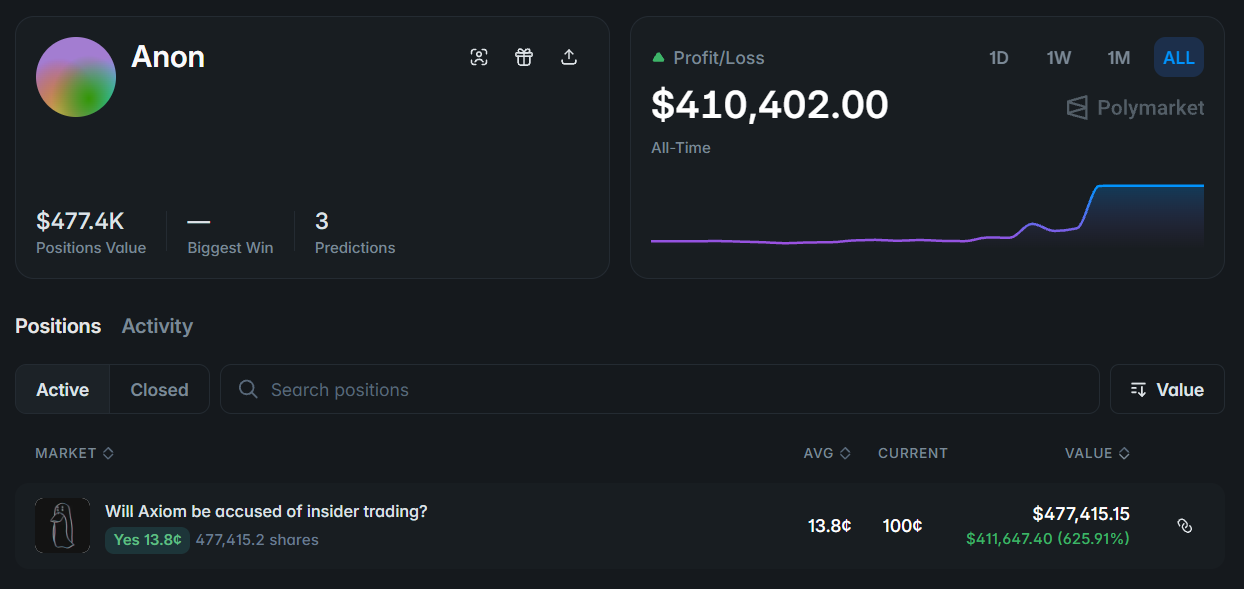Click the link icon on Axiom position row

(1185, 525)
